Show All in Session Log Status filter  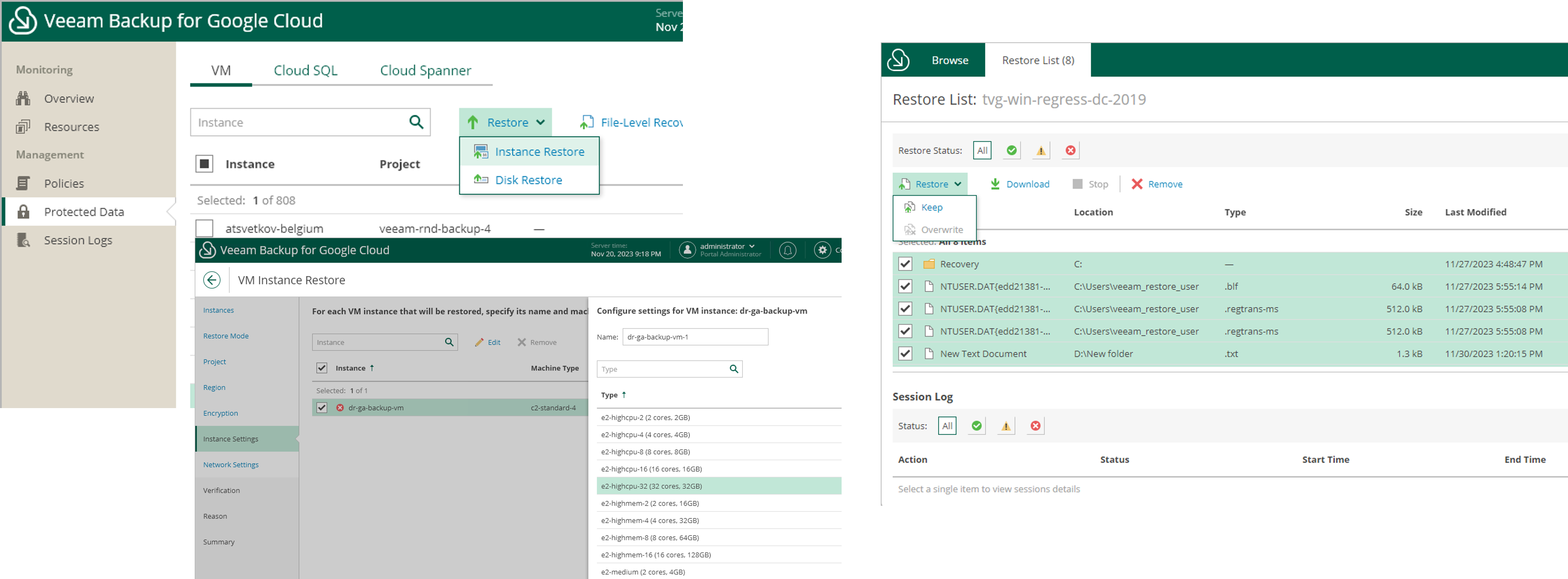pyautogui.click(x=947, y=426)
